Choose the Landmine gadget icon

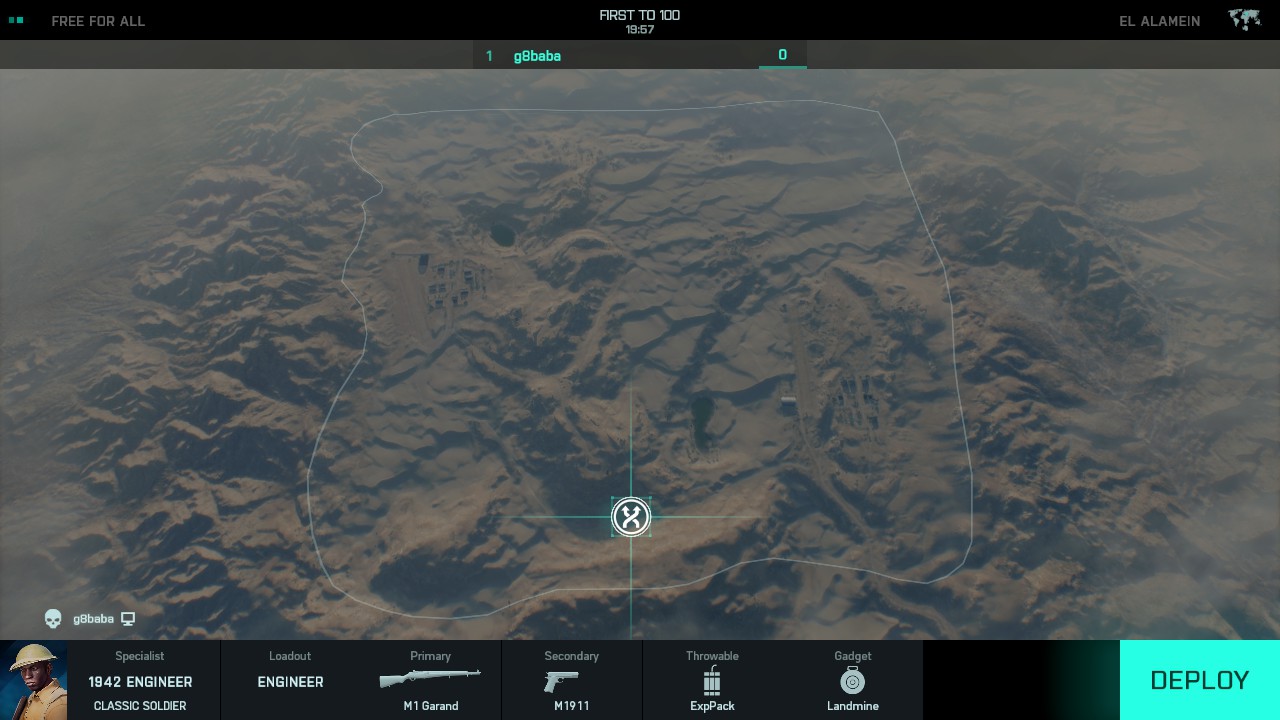(x=852, y=681)
